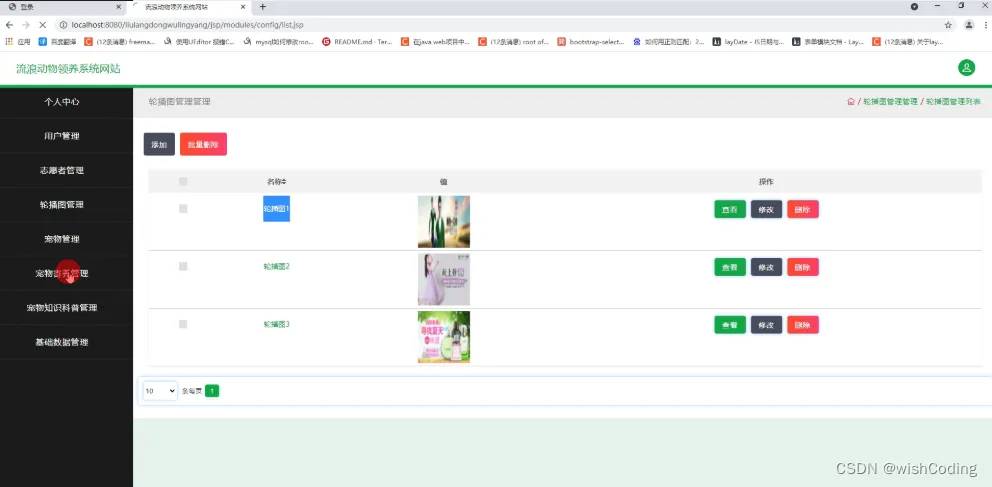This screenshot has width=992, height=487.
Task: Open the 百度翻译 bookmark
Action: tap(56, 42)
